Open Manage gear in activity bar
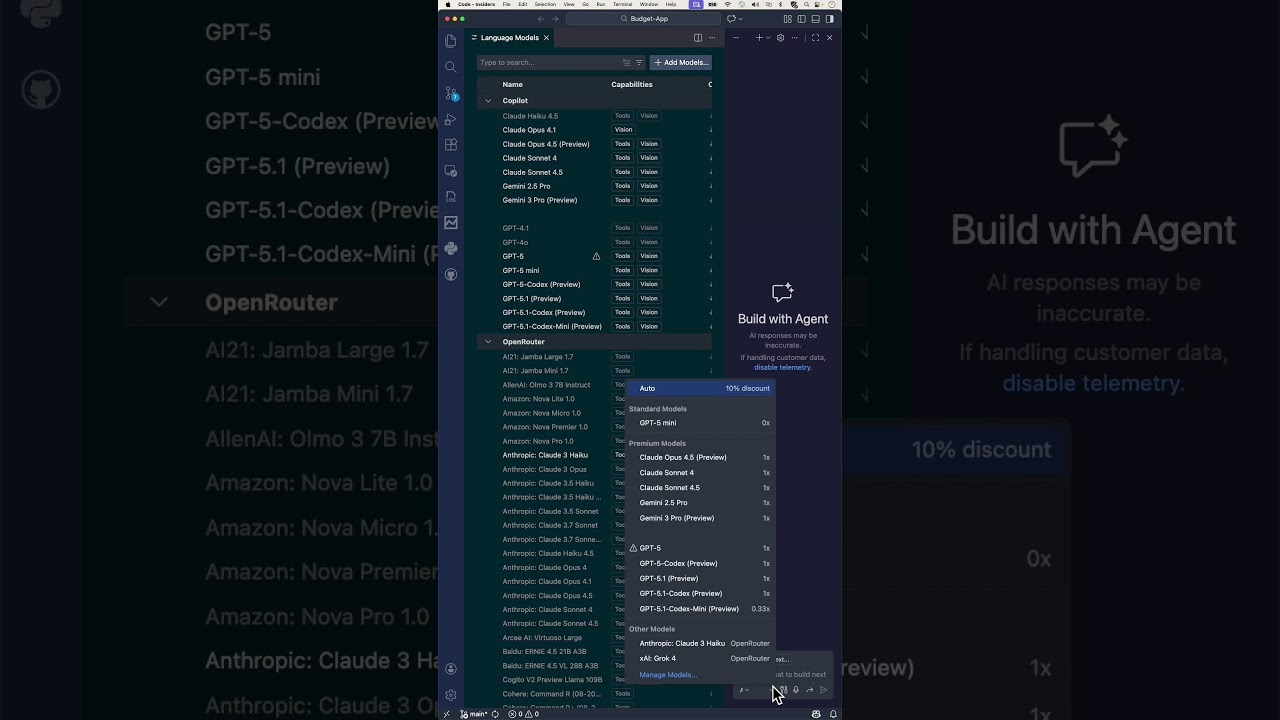The width and height of the screenshot is (1280, 720). coord(451,695)
